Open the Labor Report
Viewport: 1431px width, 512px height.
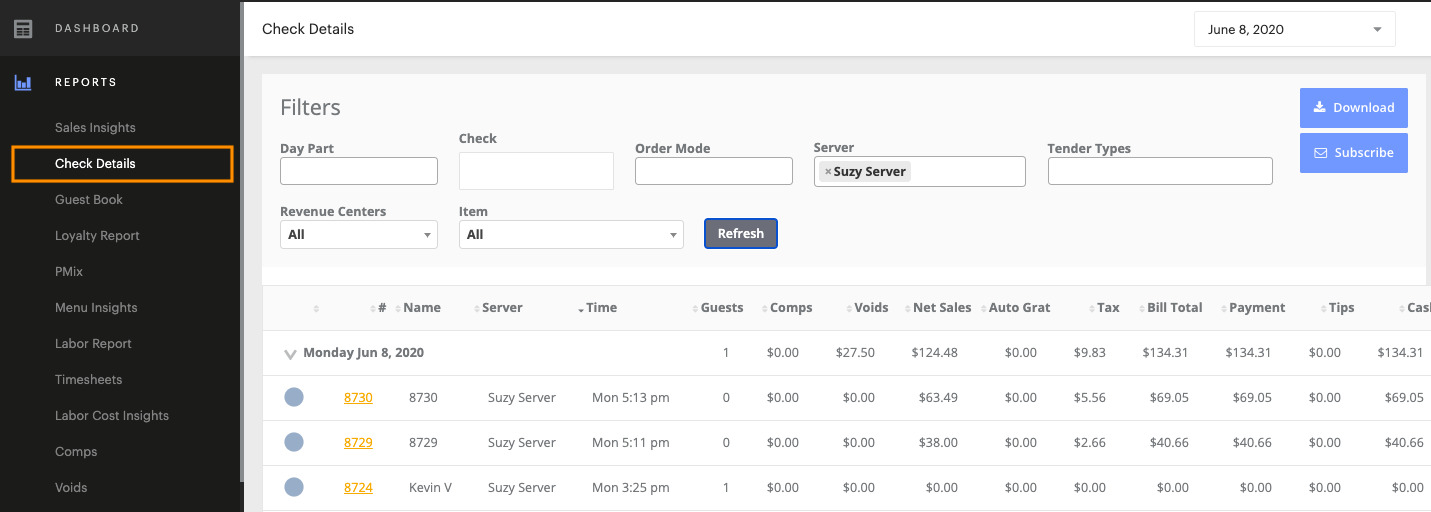93,344
